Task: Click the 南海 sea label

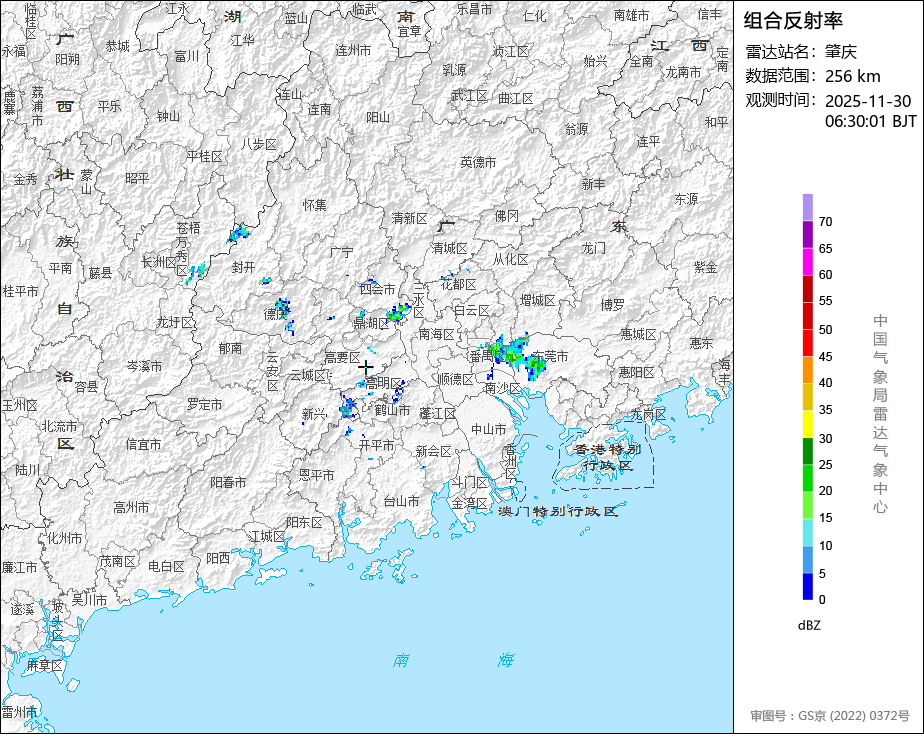Action: click(x=454, y=660)
